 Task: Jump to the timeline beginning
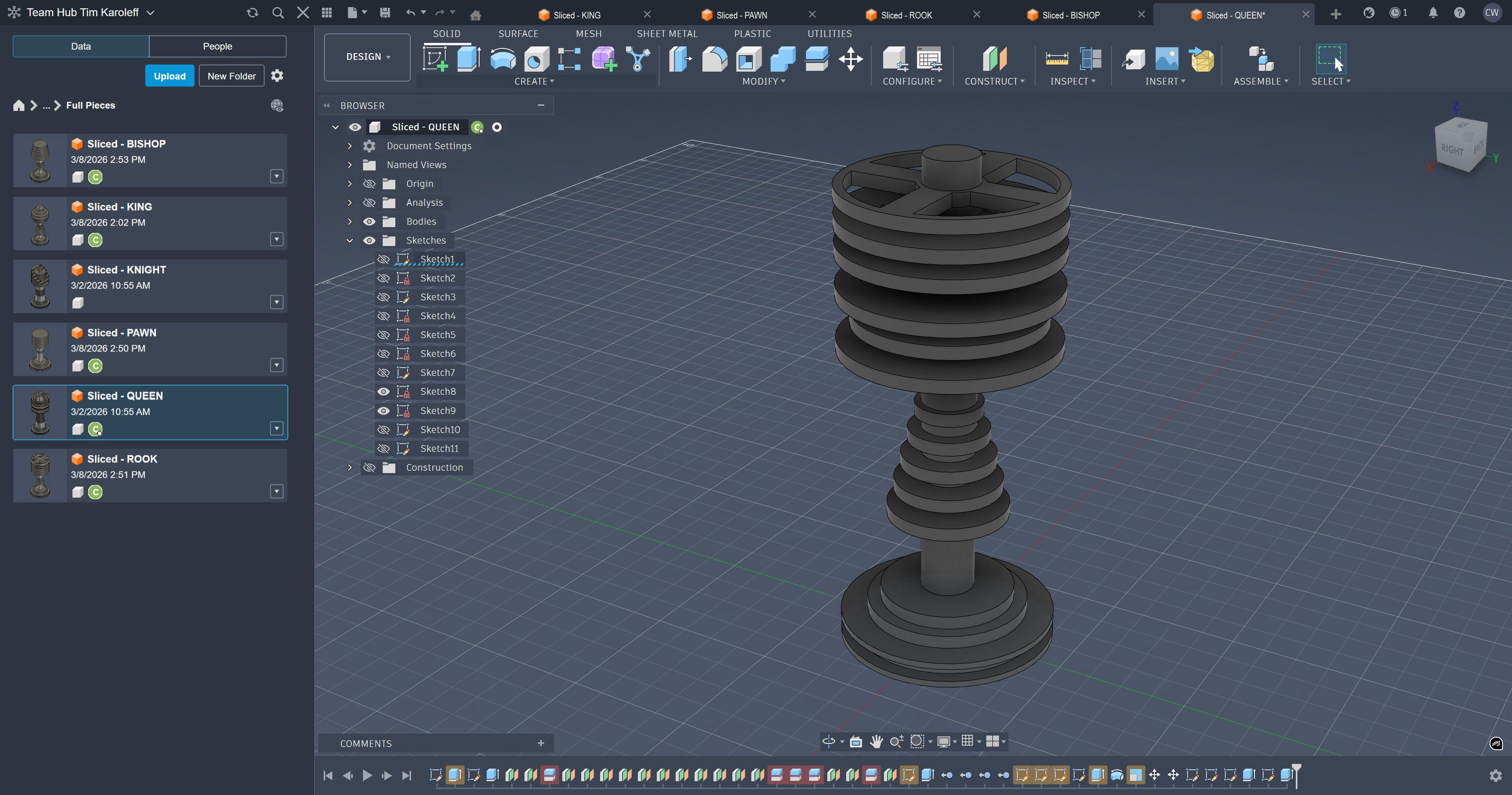328,776
